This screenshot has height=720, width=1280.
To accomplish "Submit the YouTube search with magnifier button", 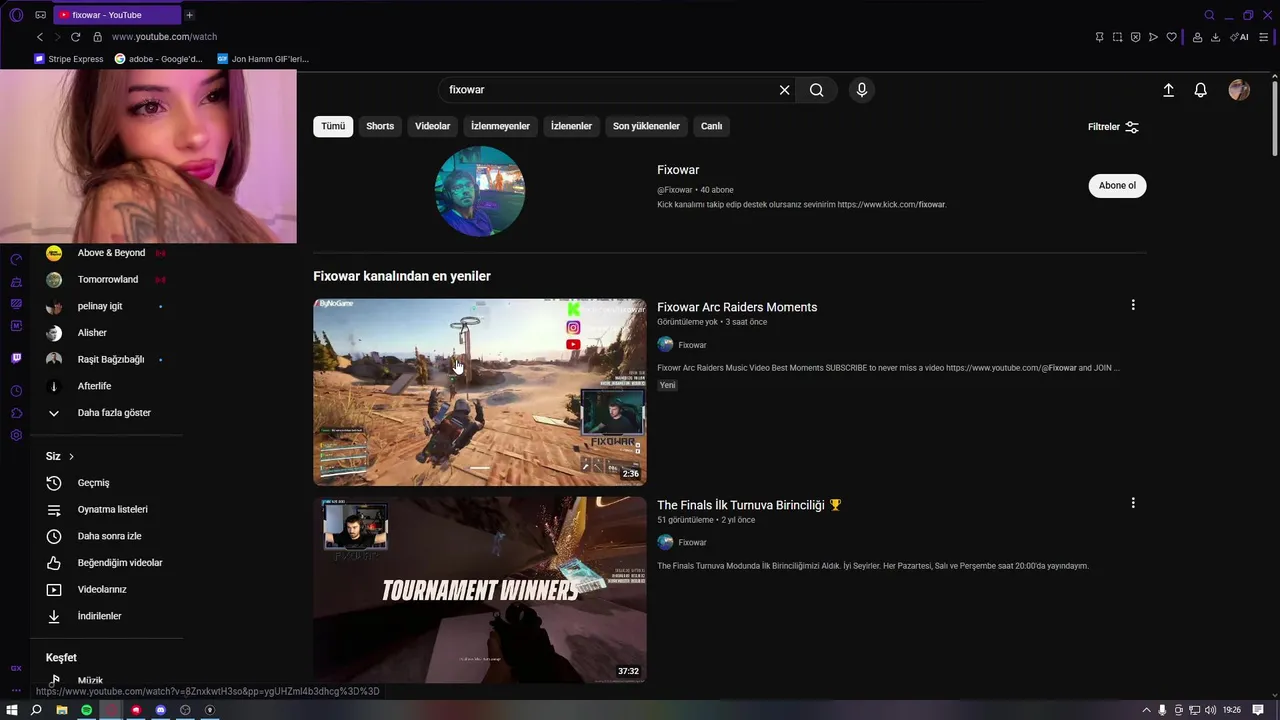I will pyautogui.click(x=817, y=90).
